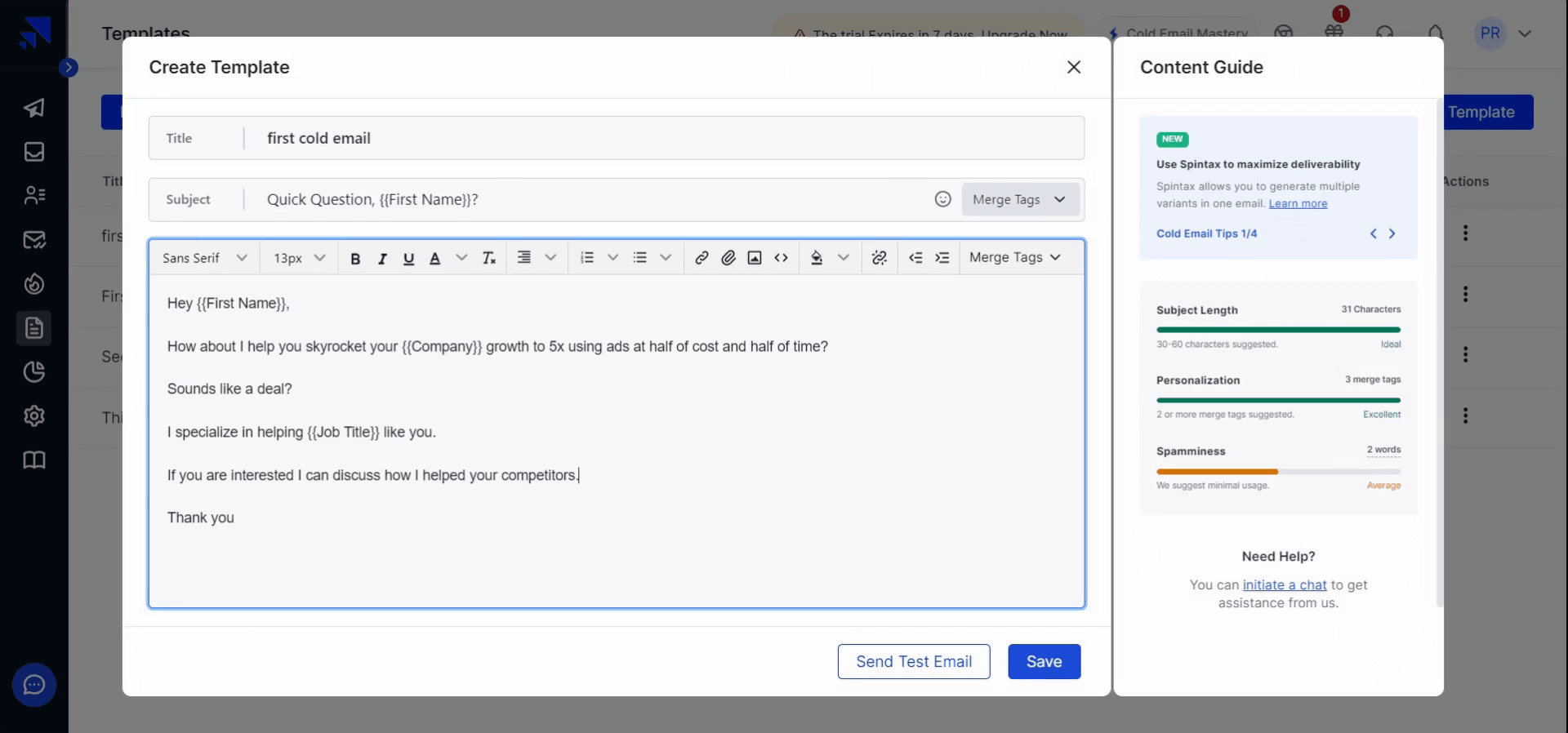The width and height of the screenshot is (1568, 733).
Task: Click the insert link icon
Action: (x=702, y=258)
